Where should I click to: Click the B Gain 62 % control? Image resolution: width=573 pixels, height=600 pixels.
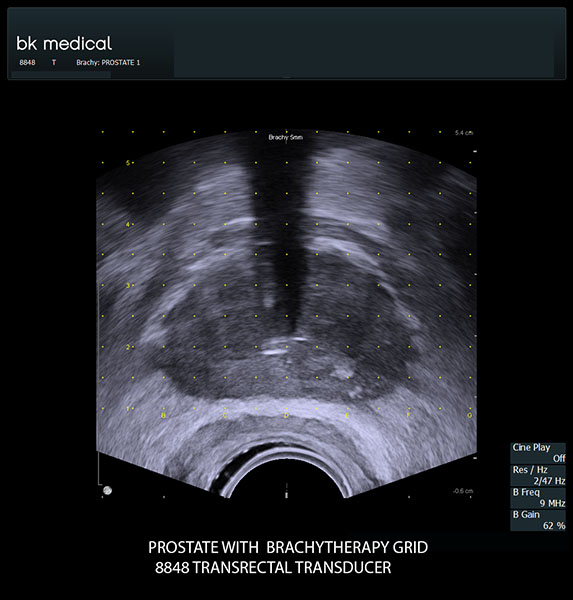click(x=538, y=520)
